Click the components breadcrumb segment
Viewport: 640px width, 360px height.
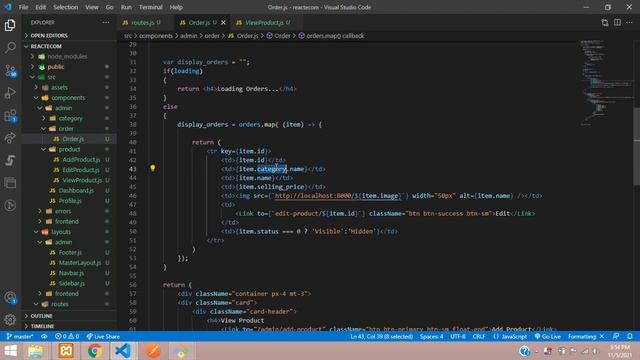tap(156, 36)
